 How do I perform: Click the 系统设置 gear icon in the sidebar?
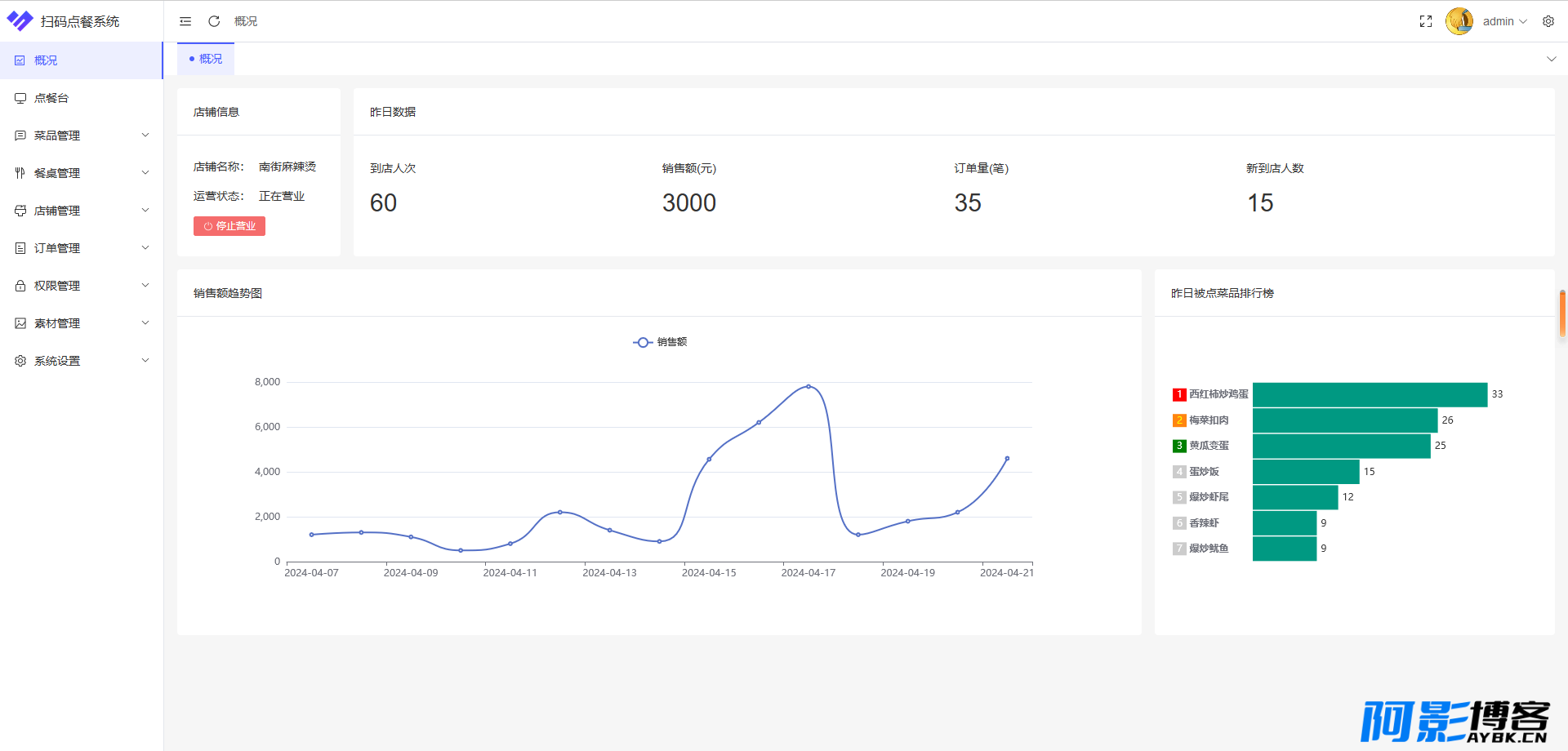pos(20,361)
